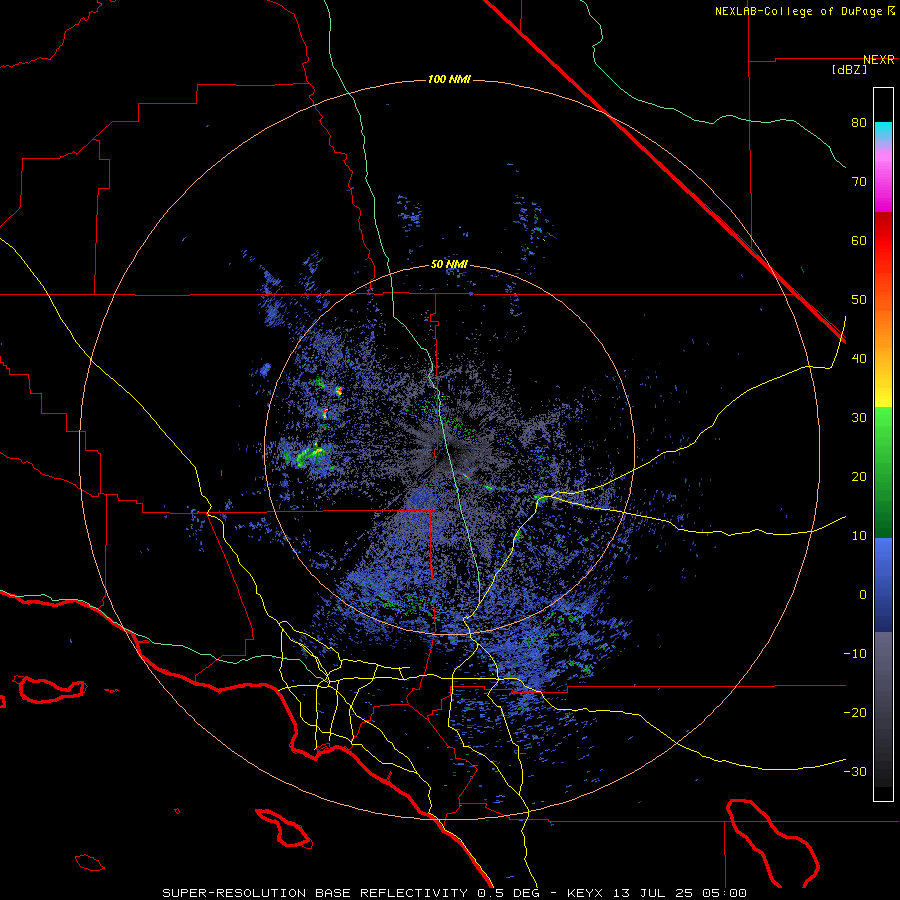
Task: Click the 10 value on the dBZ scale
Action: pyautogui.click(x=859, y=536)
